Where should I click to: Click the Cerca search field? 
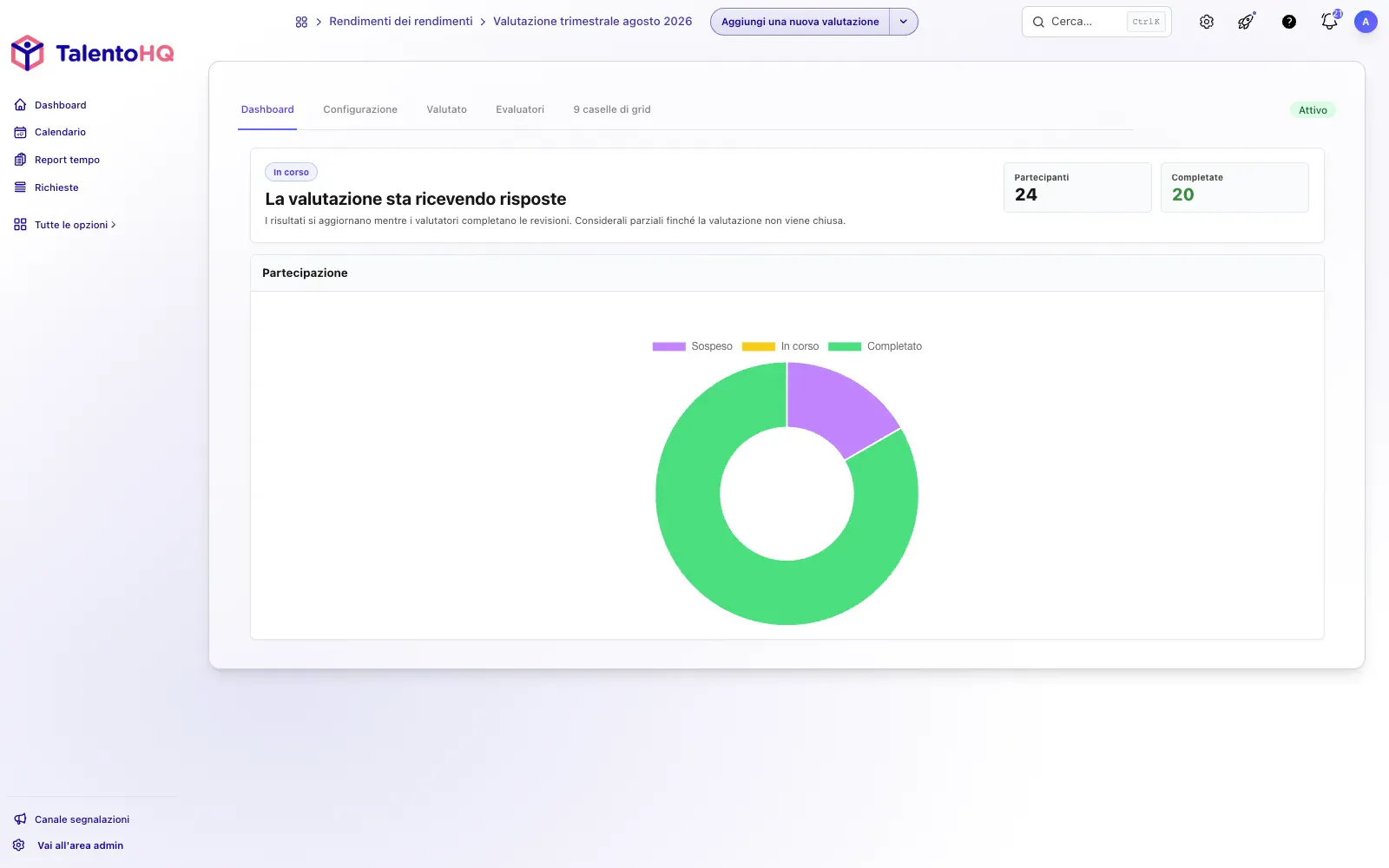tap(1096, 22)
